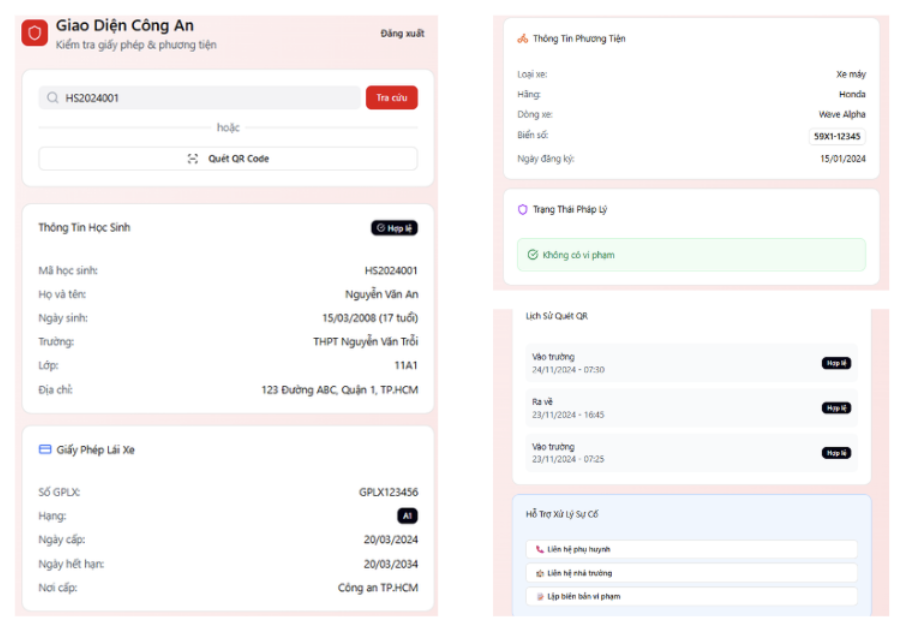Viewport: 906px width, 626px height.
Task: Select Lập biên bản vi phạm
Action: point(691,596)
